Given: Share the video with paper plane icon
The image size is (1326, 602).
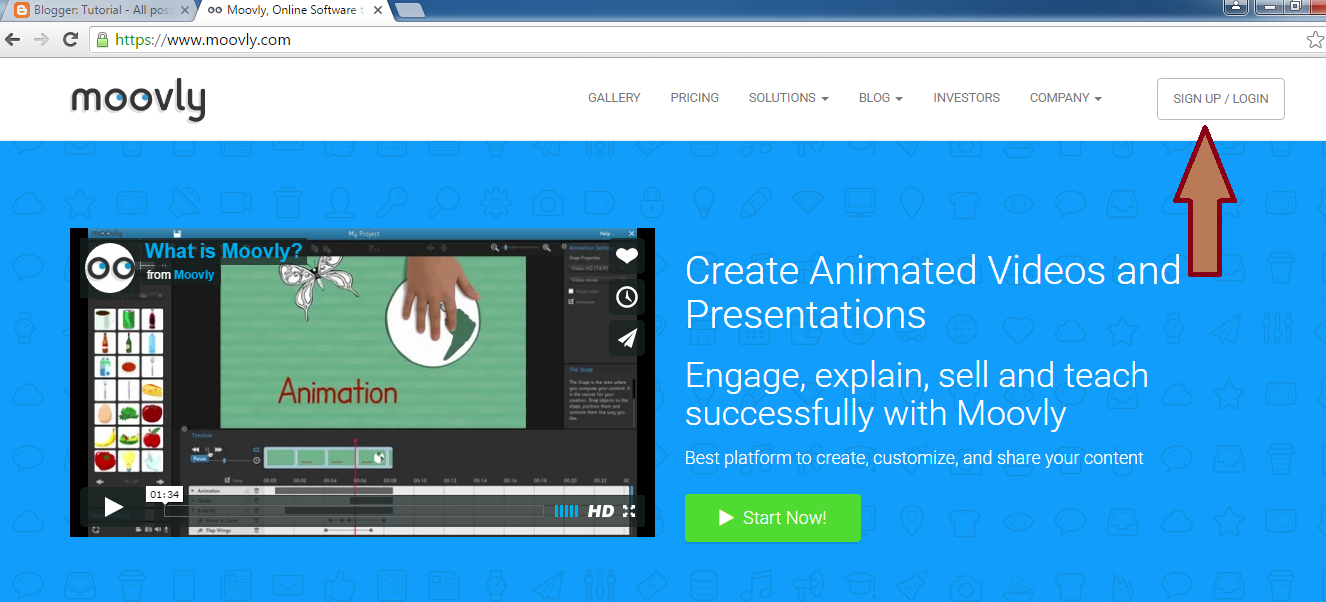Looking at the screenshot, I should [x=627, y=339].
